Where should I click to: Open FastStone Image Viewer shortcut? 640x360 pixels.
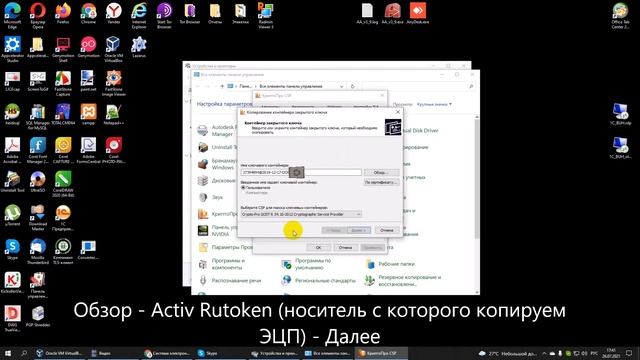pyautogui.click(x=113, y=83)
